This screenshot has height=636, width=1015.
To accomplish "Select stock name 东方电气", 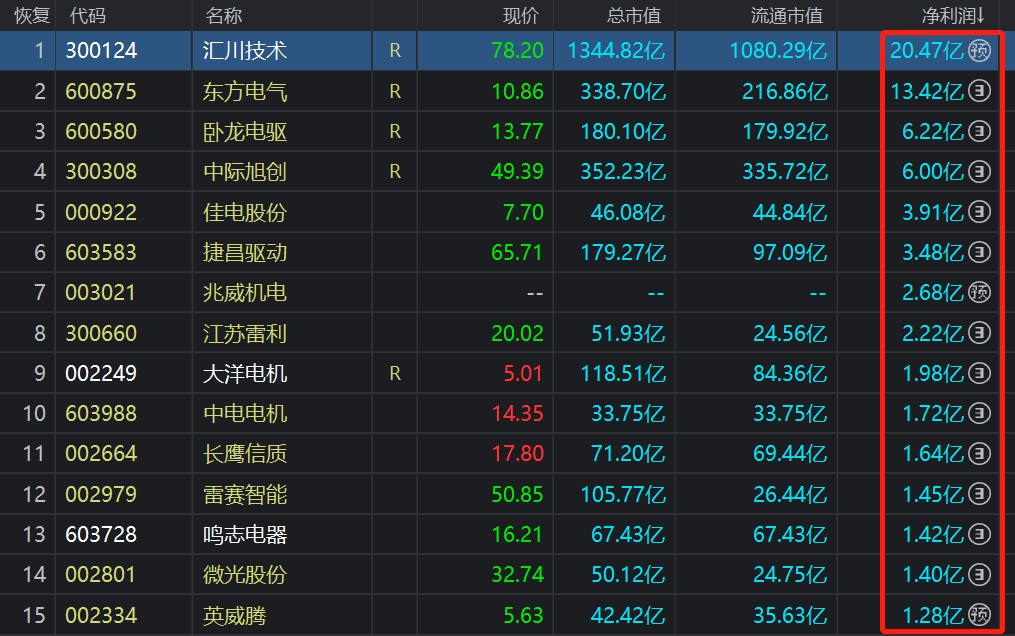I will [x=245, y=91].
